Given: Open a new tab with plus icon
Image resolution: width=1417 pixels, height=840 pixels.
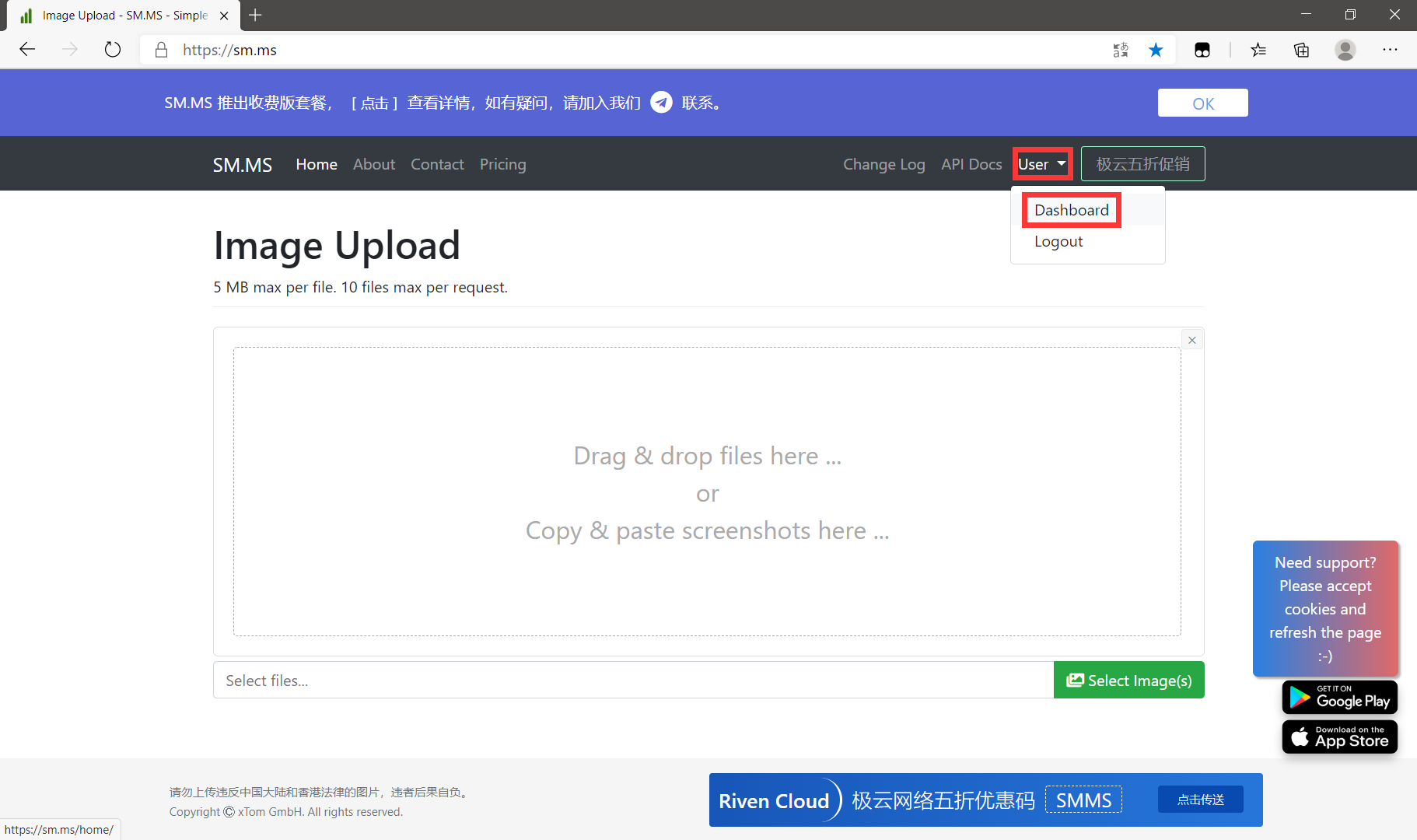Looking at the screenshot, I should [255, 15].
